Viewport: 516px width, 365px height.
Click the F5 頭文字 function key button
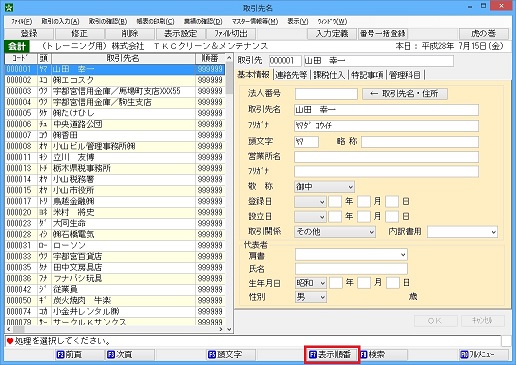pos(231,354)
